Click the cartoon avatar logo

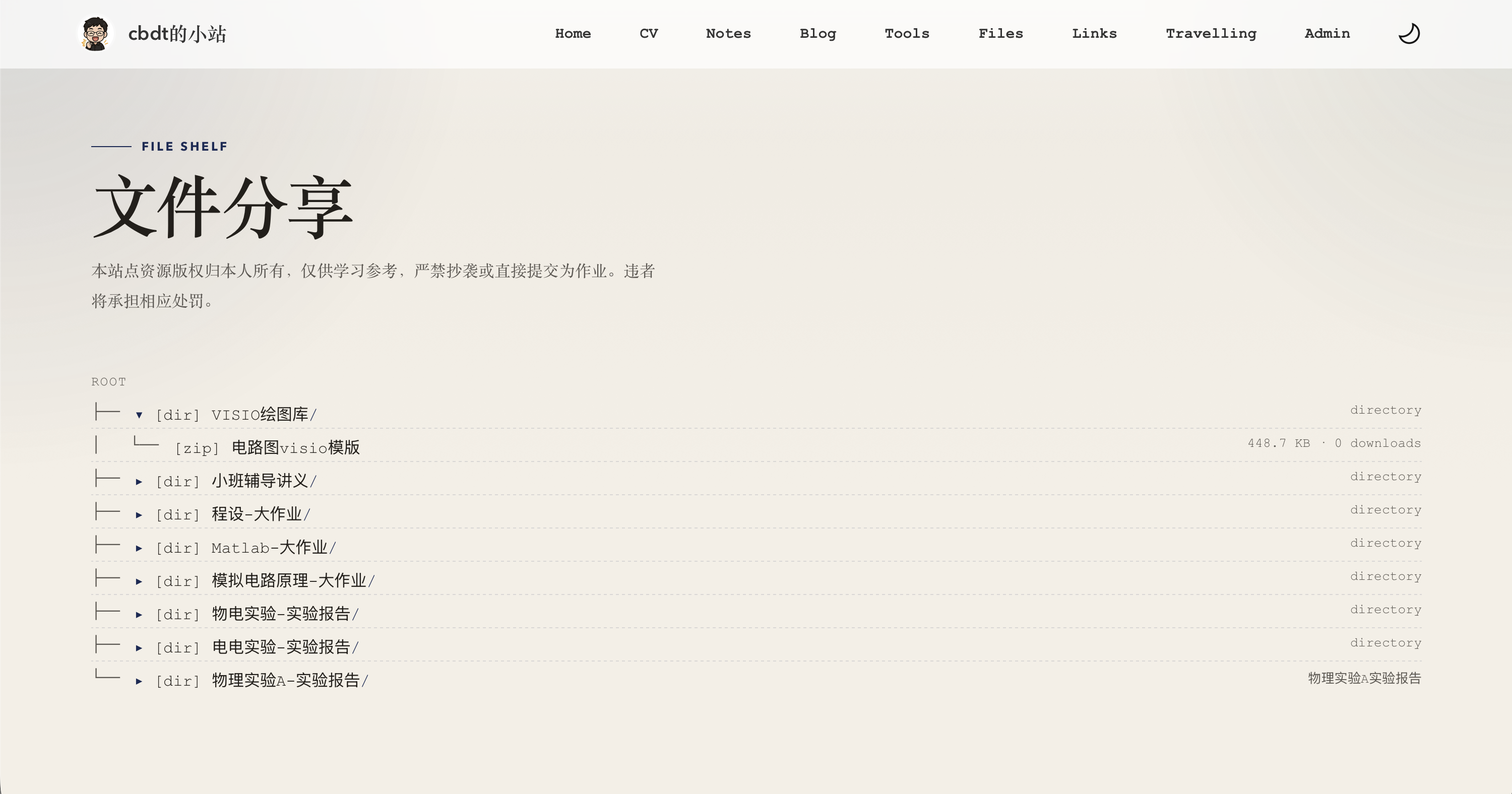[95, 33]
